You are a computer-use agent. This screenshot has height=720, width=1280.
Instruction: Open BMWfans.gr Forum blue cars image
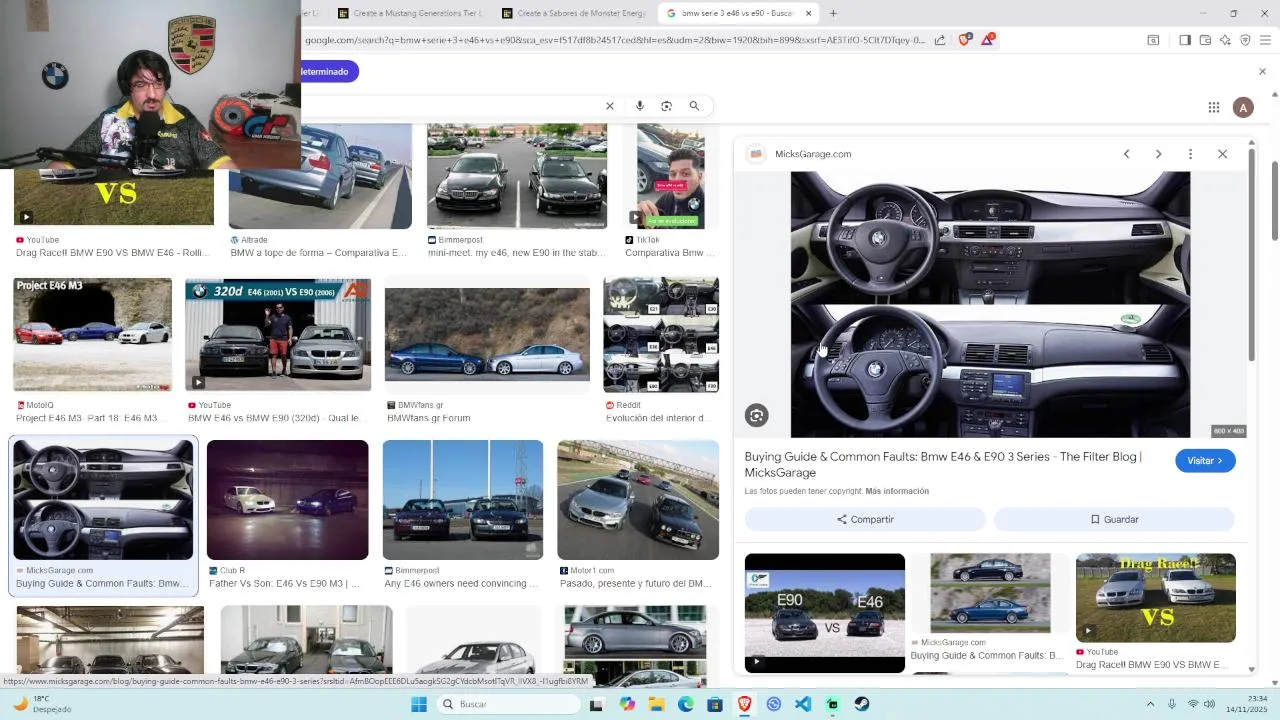[x=487, y=335]
